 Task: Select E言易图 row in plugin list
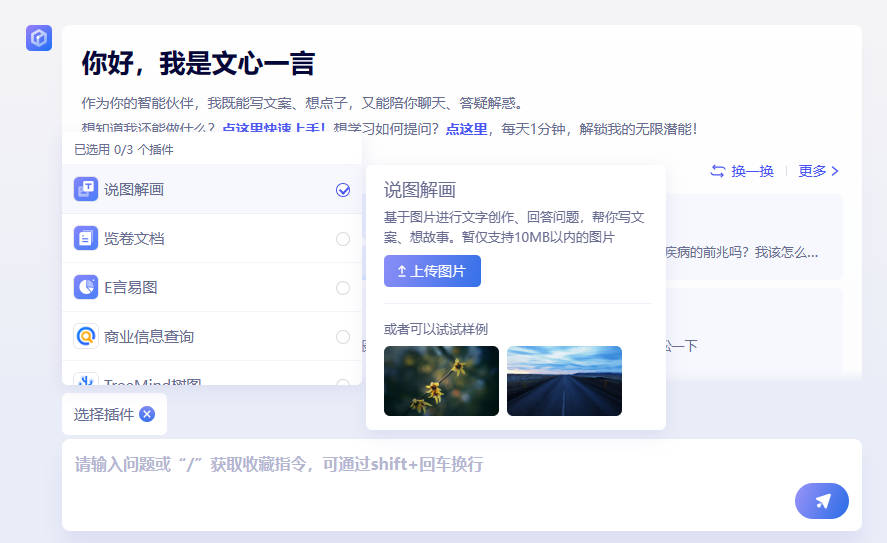212,287
